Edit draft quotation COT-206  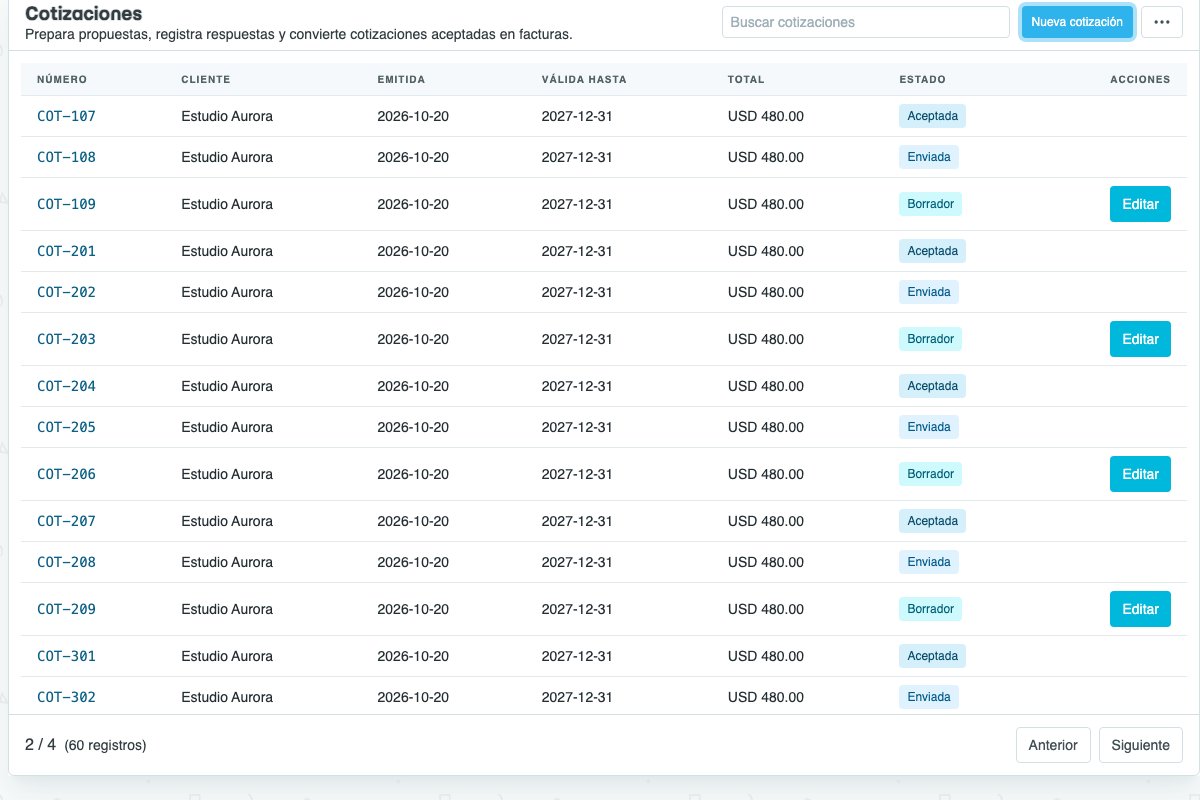[1140, 474]
